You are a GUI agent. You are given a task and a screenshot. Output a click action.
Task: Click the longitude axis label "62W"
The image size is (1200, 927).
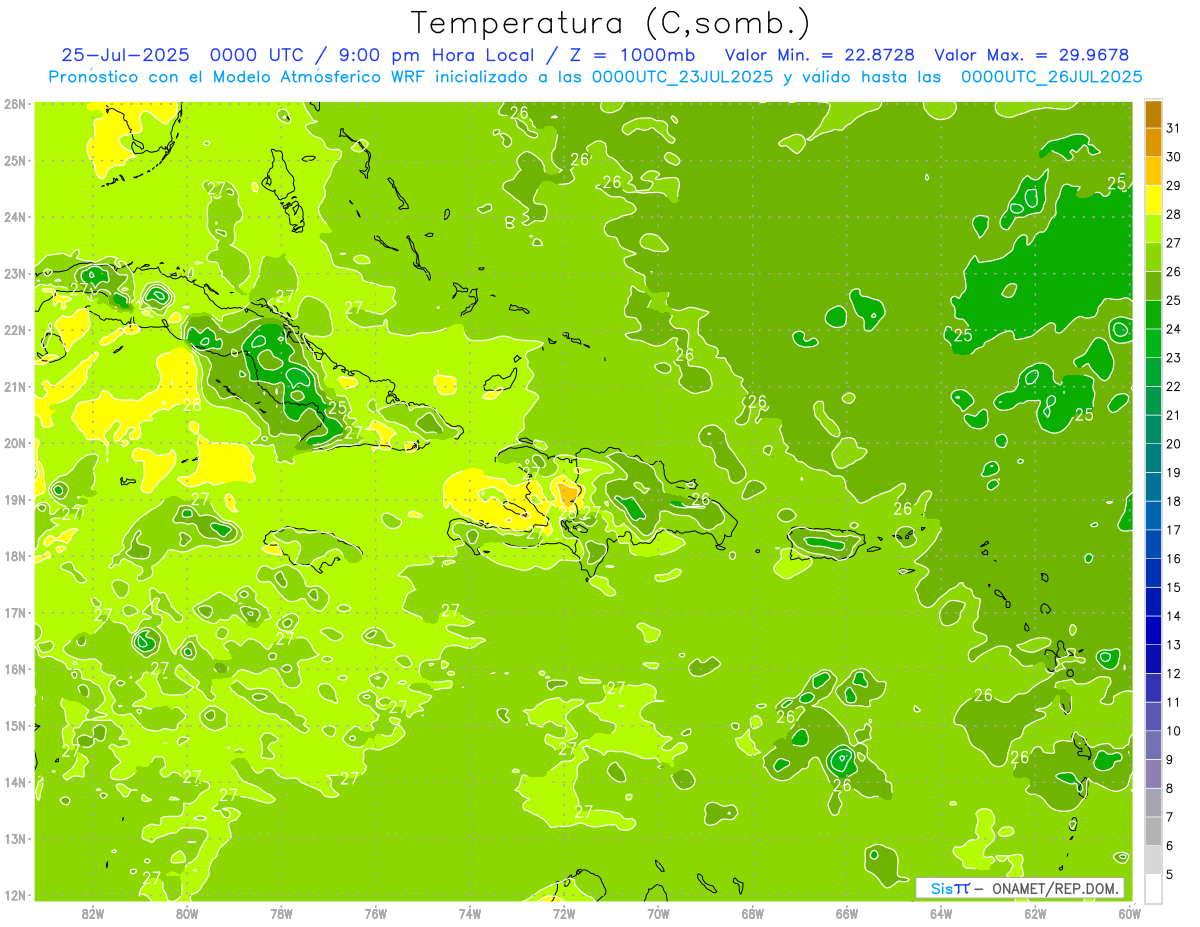(1035, 913)
